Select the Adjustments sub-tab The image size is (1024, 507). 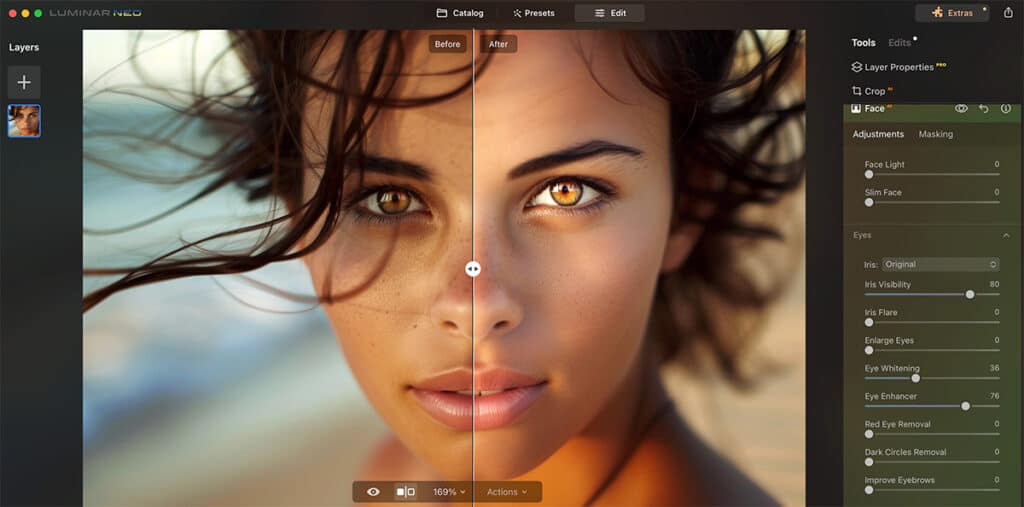[x=878, y=134]
